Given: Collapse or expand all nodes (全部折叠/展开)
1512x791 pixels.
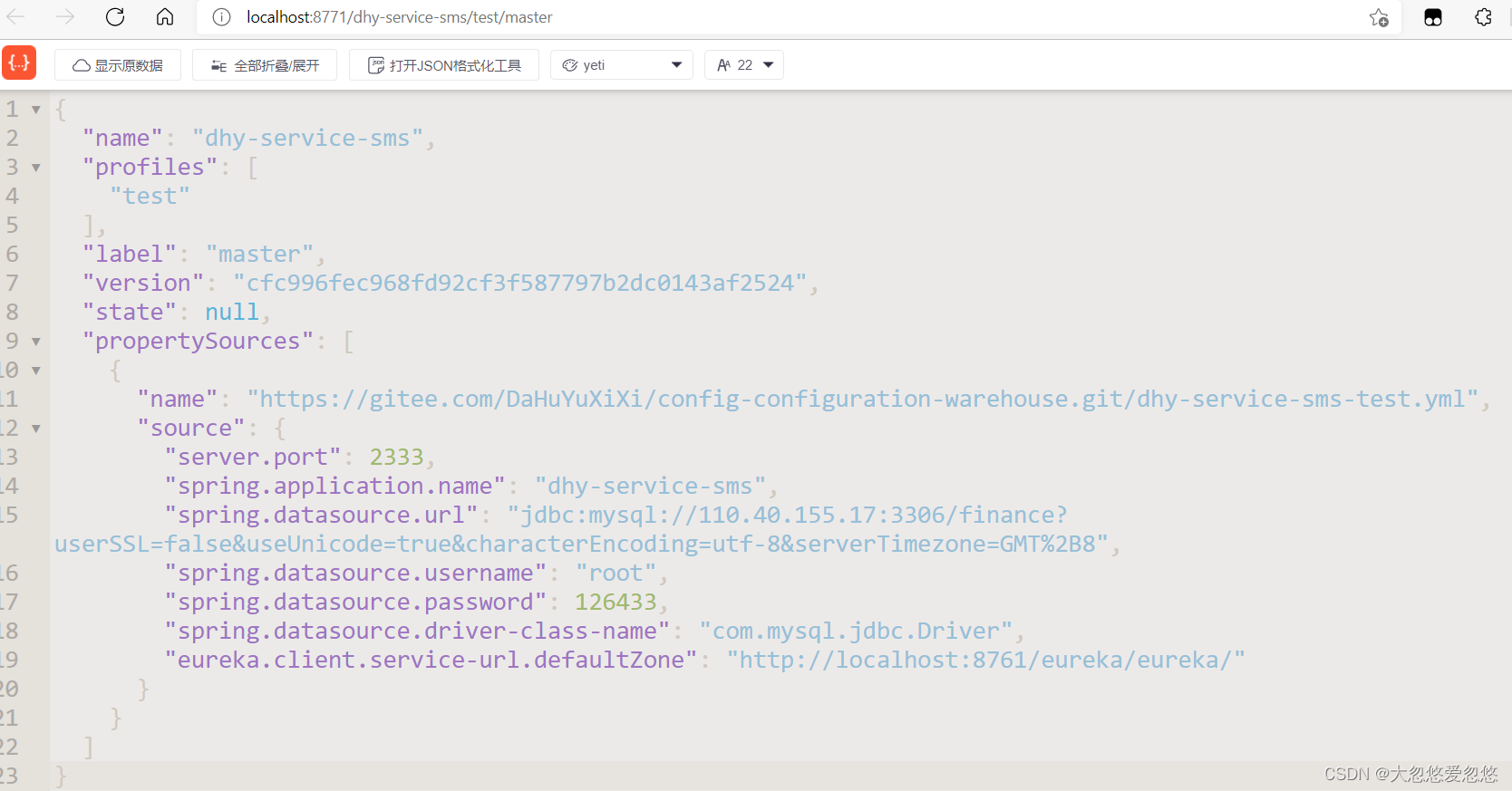Looking at the screenshot, I should tap(265, 65).
